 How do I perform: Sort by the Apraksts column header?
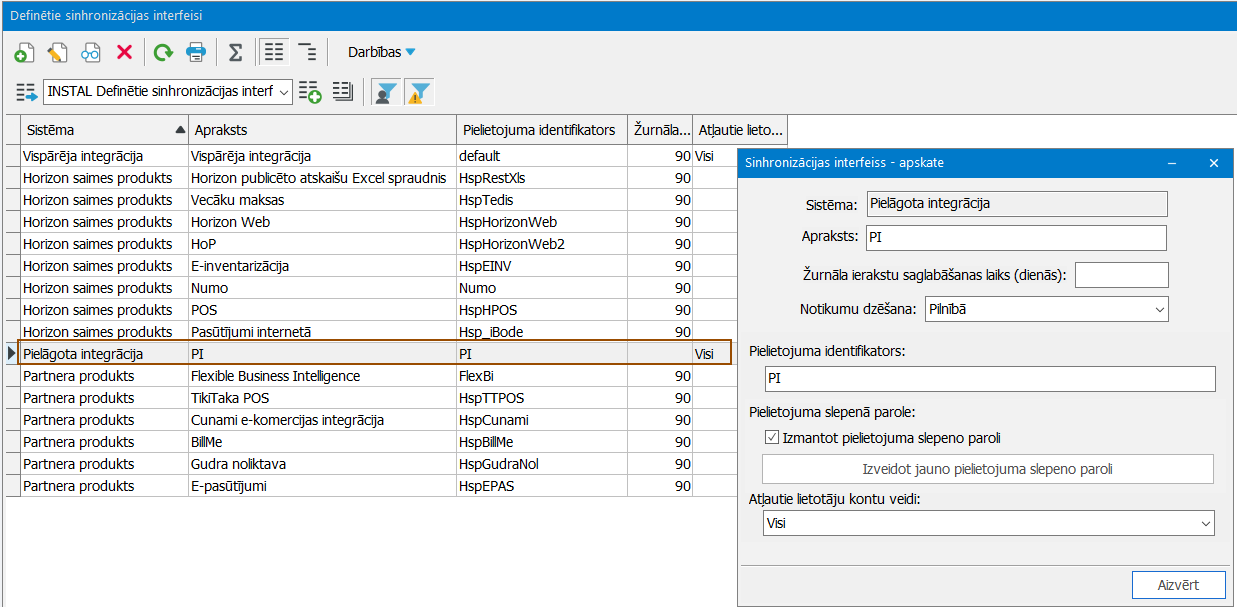tap(321, 130)
